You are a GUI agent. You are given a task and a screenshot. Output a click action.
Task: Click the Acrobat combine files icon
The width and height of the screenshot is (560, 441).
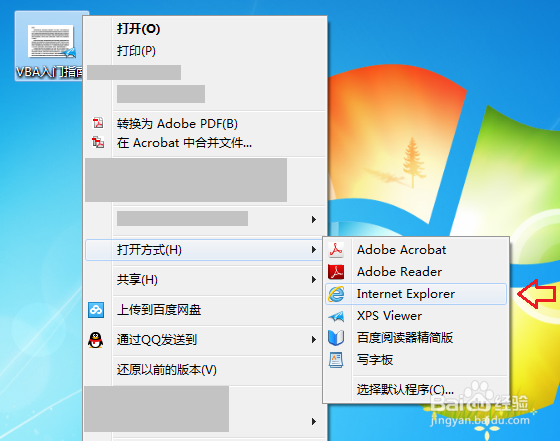pos(98,142)
